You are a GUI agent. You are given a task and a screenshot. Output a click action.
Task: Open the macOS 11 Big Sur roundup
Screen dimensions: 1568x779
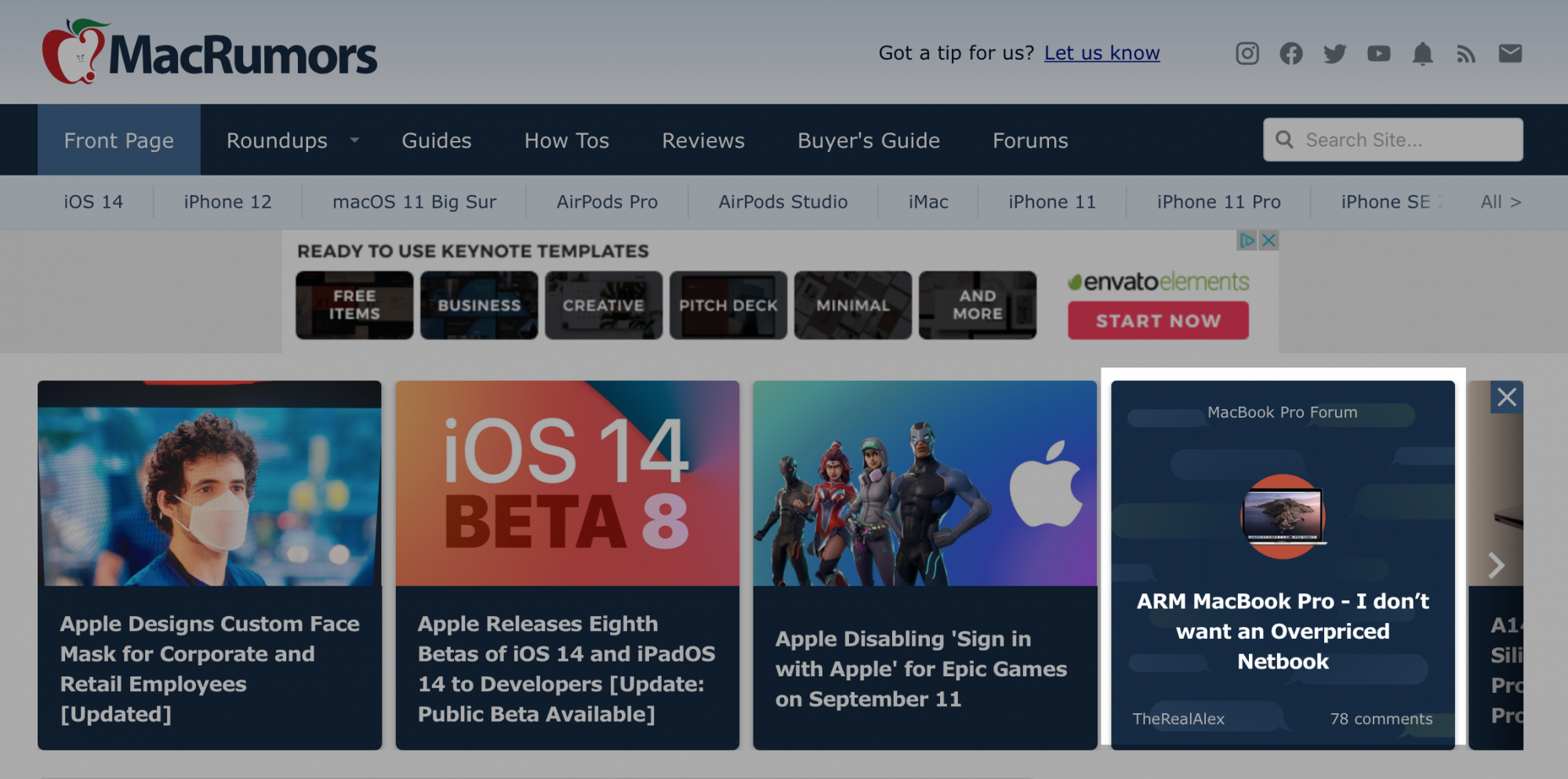414,202
